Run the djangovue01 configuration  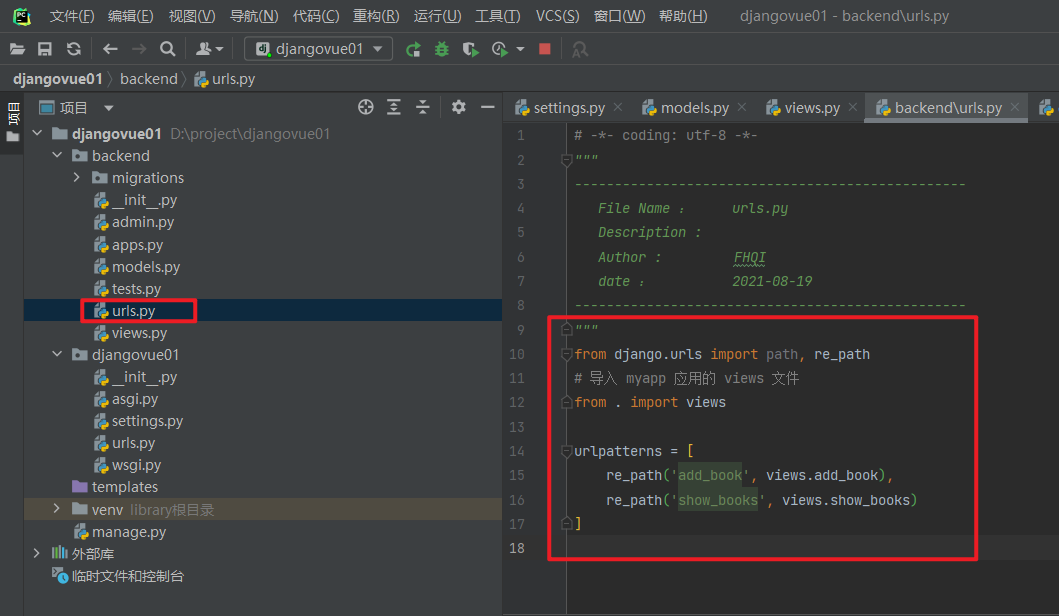click(413, 49)
